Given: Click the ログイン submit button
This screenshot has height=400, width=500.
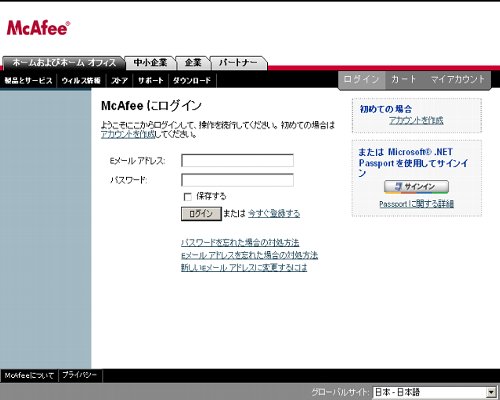Looking at the screenshot, I should [201, 214].
